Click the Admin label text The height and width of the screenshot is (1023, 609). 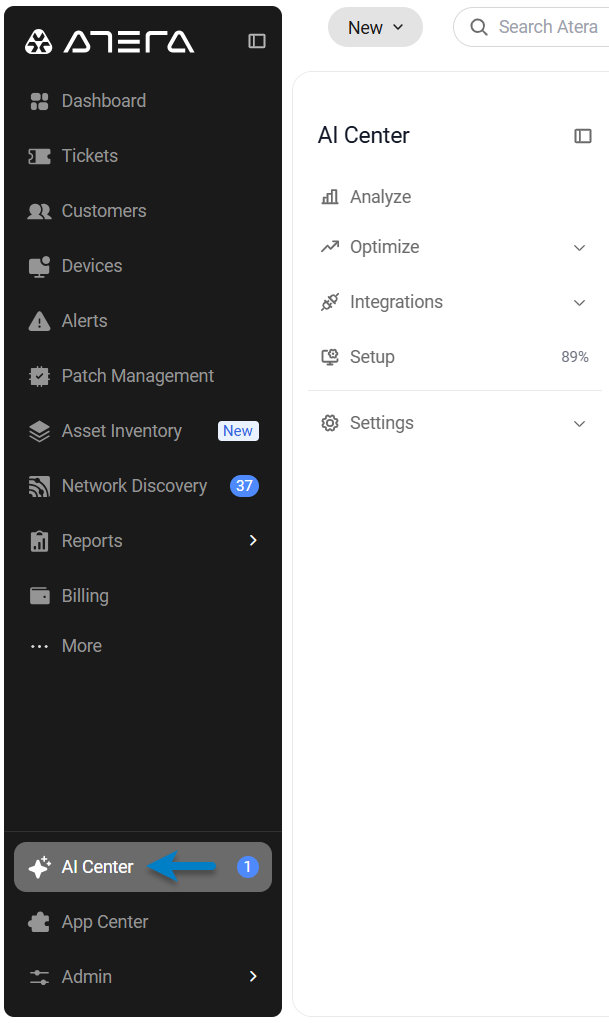pos(87,977)
